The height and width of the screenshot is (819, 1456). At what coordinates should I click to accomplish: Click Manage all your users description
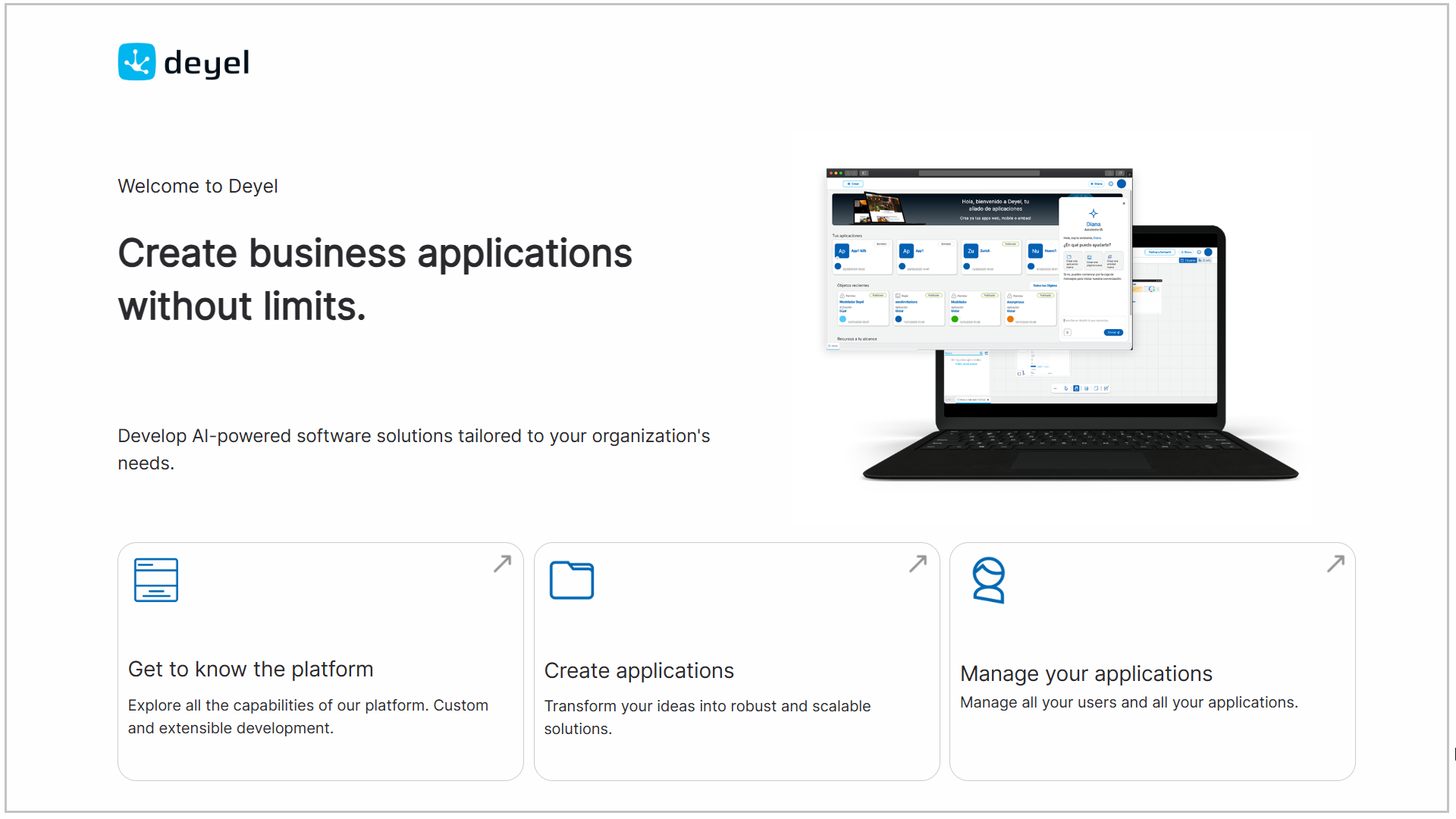1128,702
